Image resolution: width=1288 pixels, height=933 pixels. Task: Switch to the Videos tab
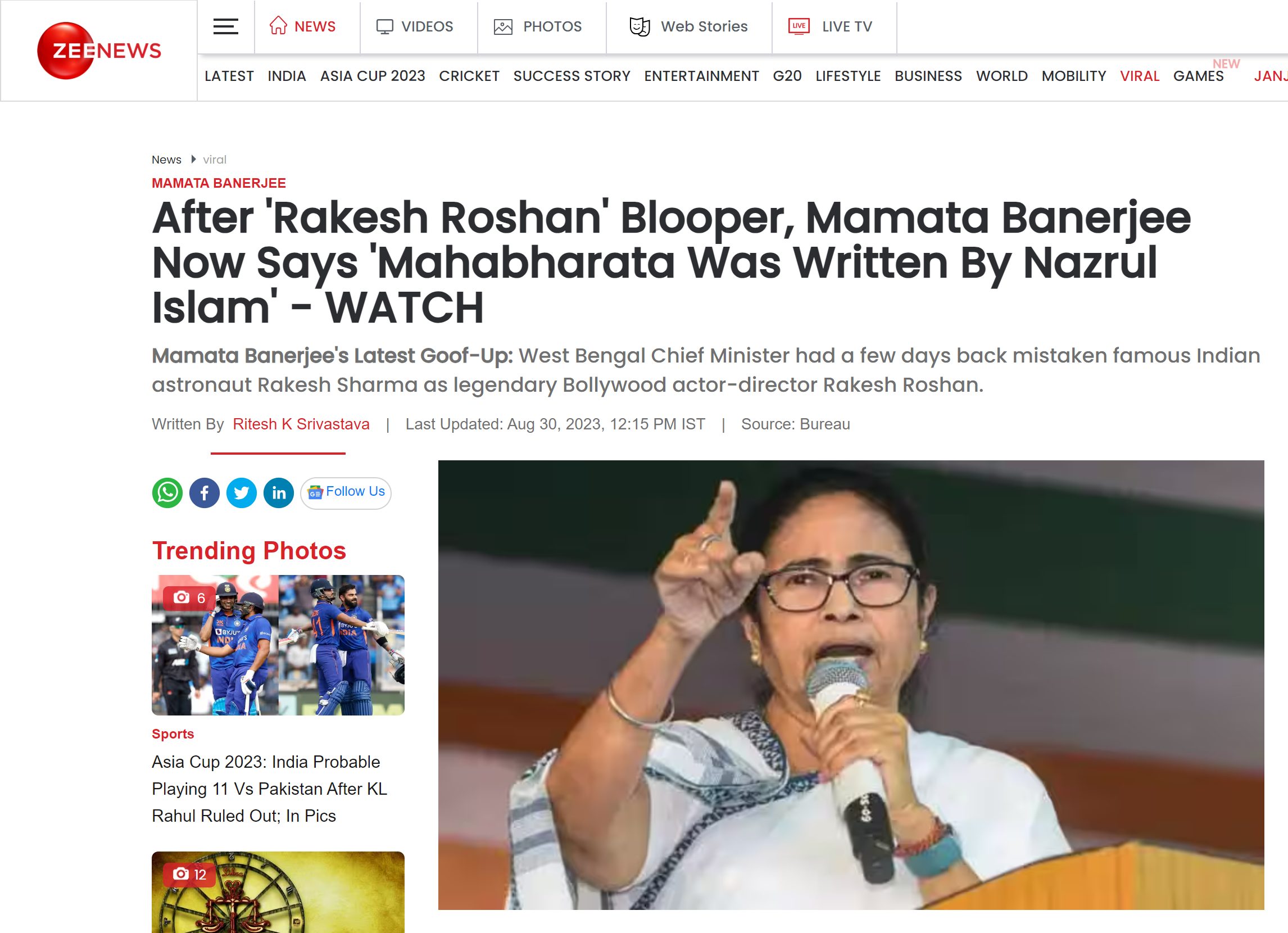(x=415, y=26)
